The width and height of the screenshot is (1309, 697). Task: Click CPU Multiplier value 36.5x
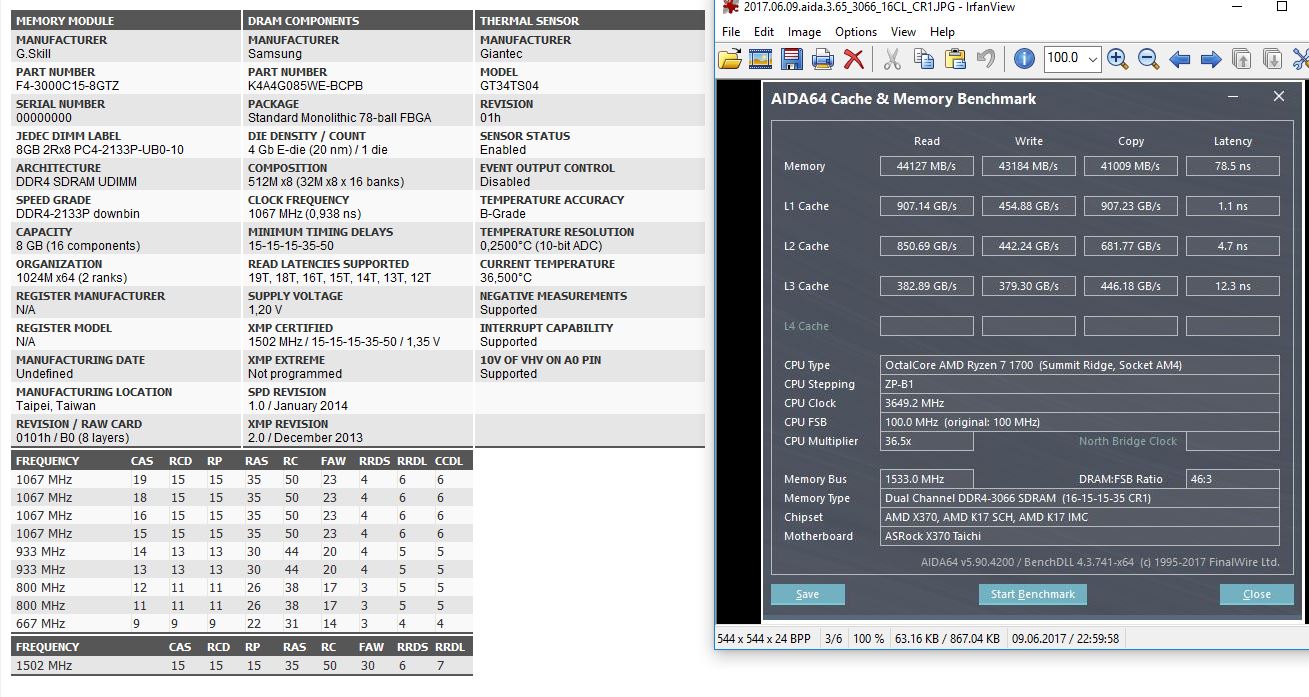coord(927,441)
